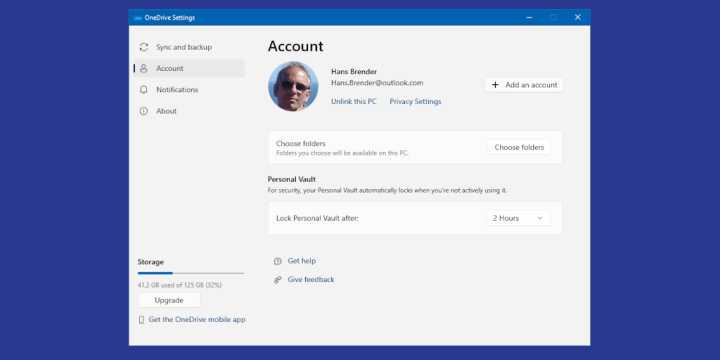720x360 pixels.
Task: Click the Get help question icon
Action: (277, 261)
